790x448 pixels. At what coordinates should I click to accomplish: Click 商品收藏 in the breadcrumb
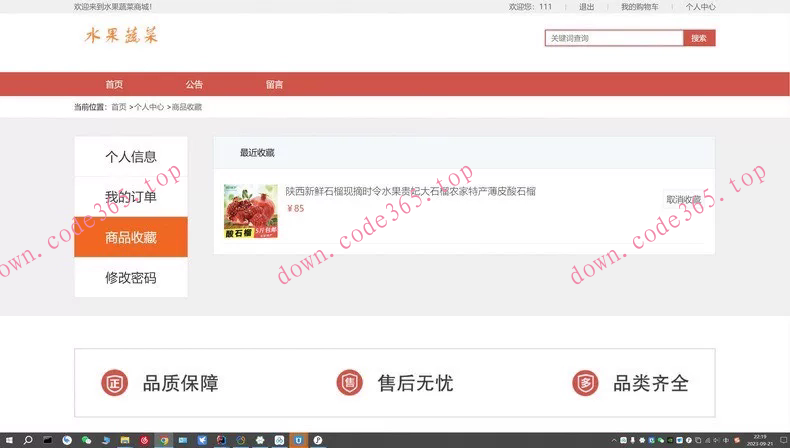point(187,107)
